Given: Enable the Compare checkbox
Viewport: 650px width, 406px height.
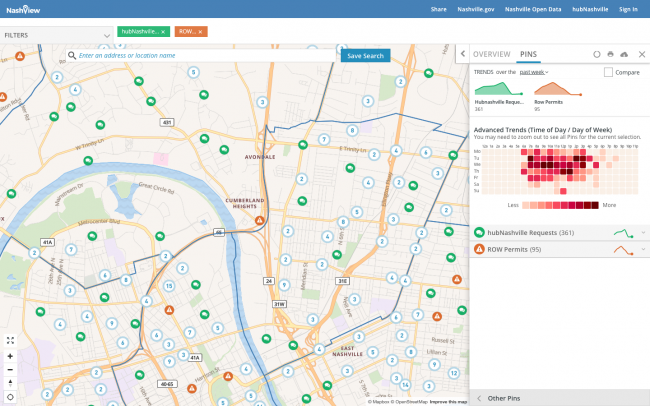Looking at the screenshot, I should coord(608,72).
